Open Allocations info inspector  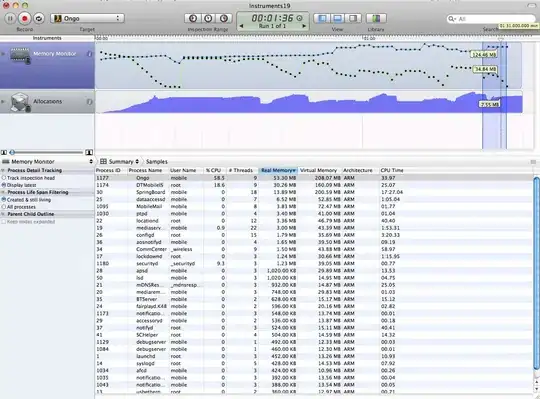[90, 102]
